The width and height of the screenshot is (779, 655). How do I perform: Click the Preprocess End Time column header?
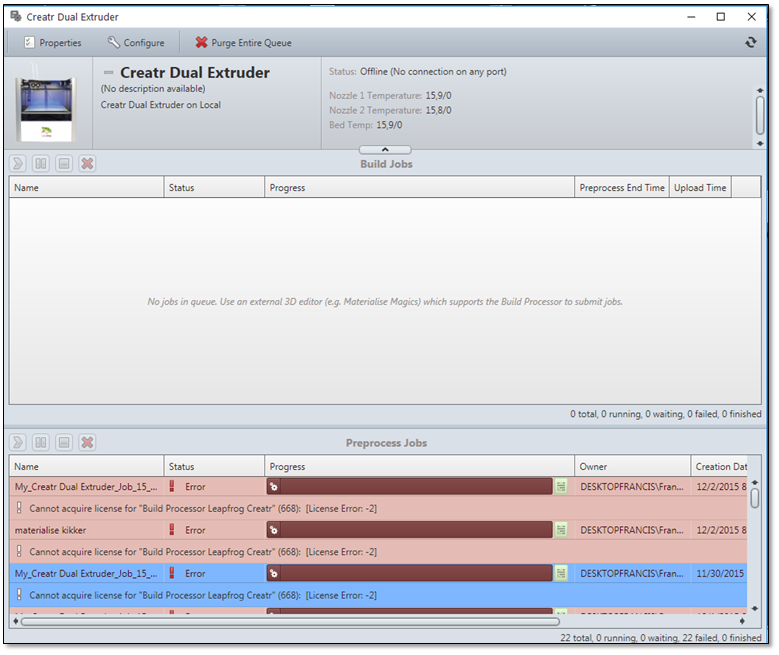622,187
